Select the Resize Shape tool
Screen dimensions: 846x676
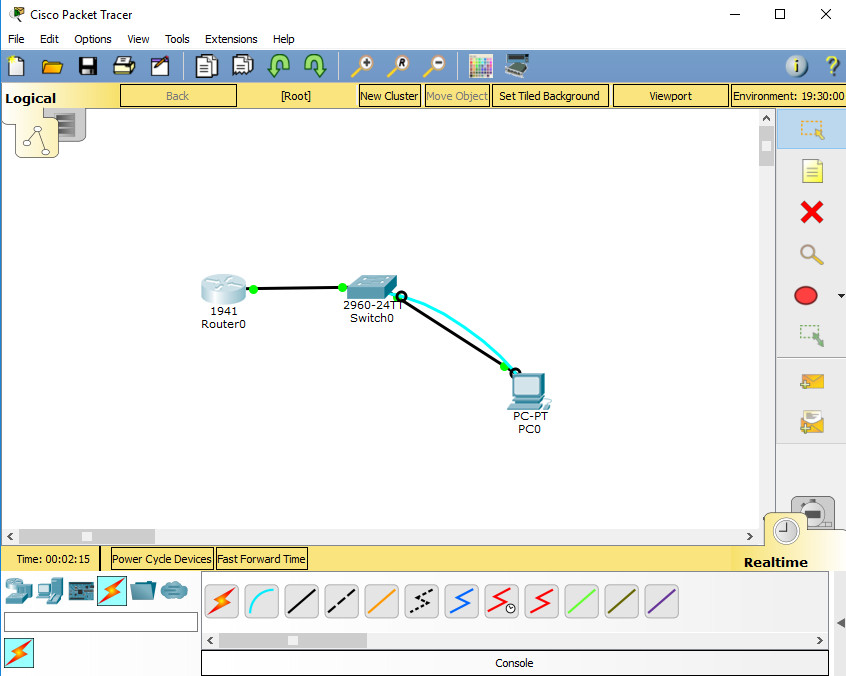point(812,336)
